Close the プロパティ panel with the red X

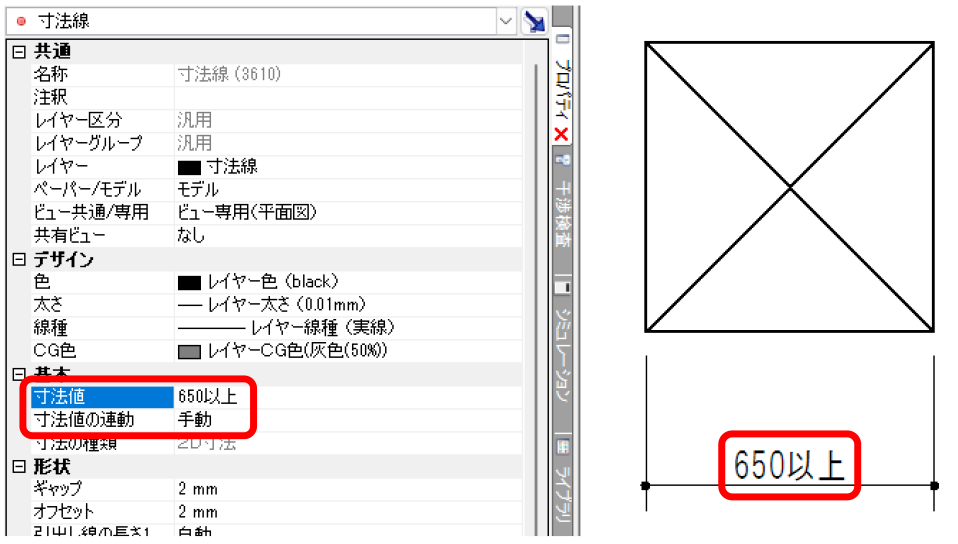[561, 134]
